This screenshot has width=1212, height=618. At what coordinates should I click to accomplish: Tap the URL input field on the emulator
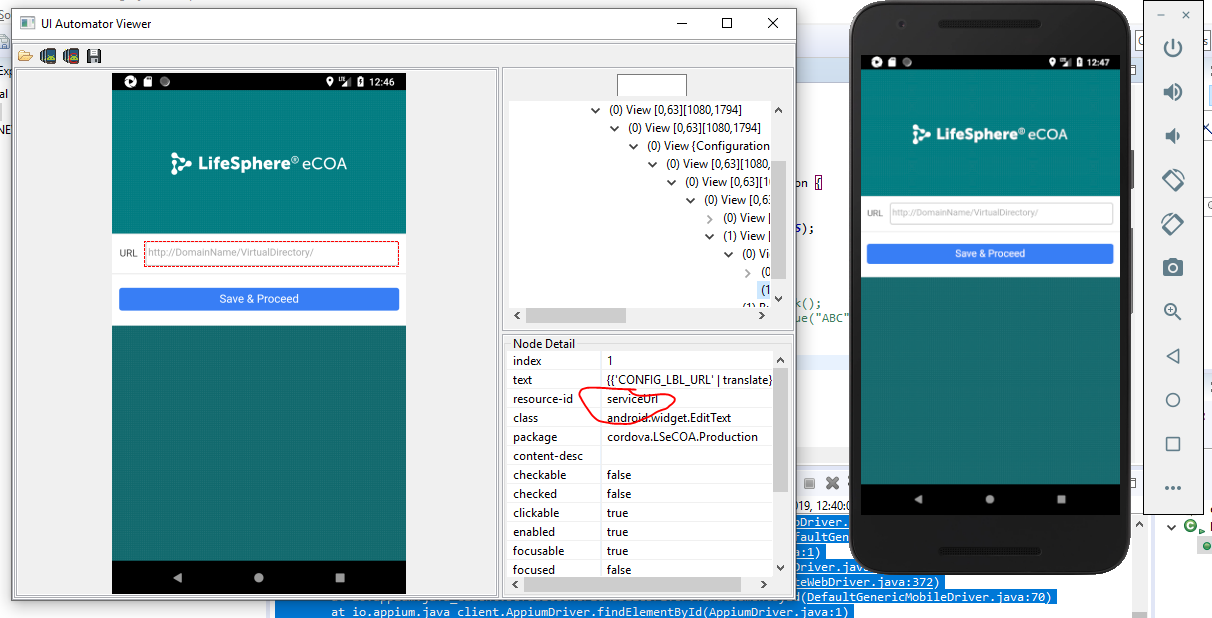coord(1001,213)
